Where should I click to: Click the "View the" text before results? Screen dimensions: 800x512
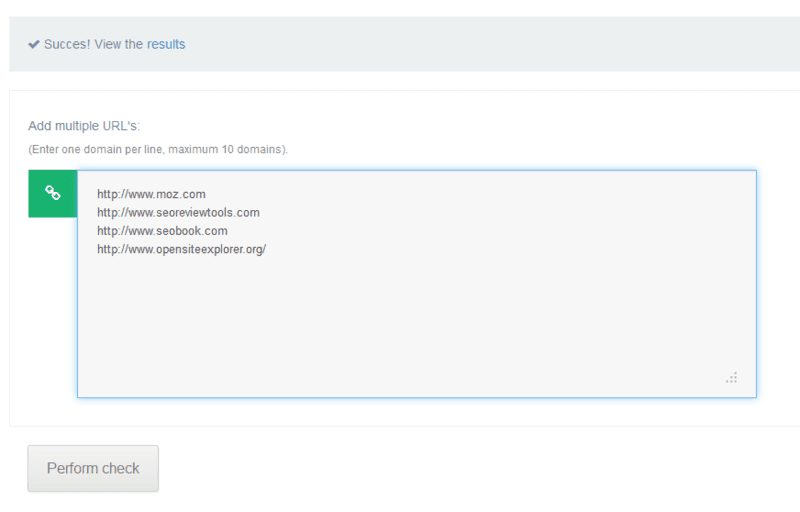tap(119, 44)
